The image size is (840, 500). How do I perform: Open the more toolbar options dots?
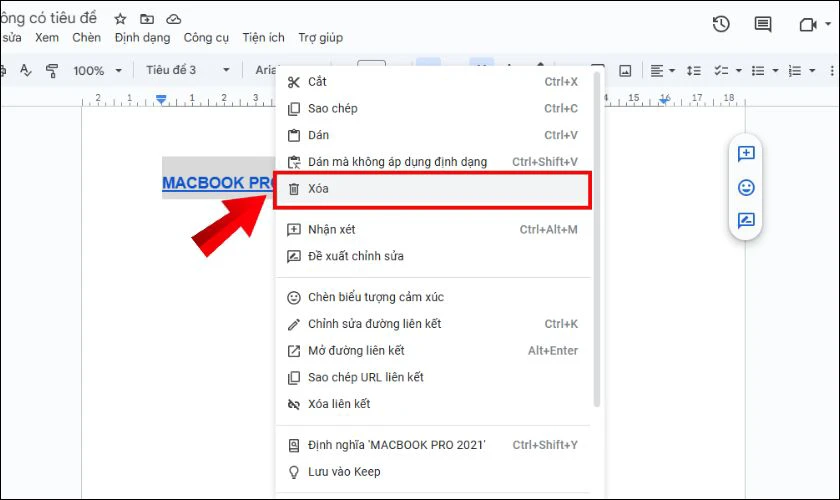pos(832,71)
